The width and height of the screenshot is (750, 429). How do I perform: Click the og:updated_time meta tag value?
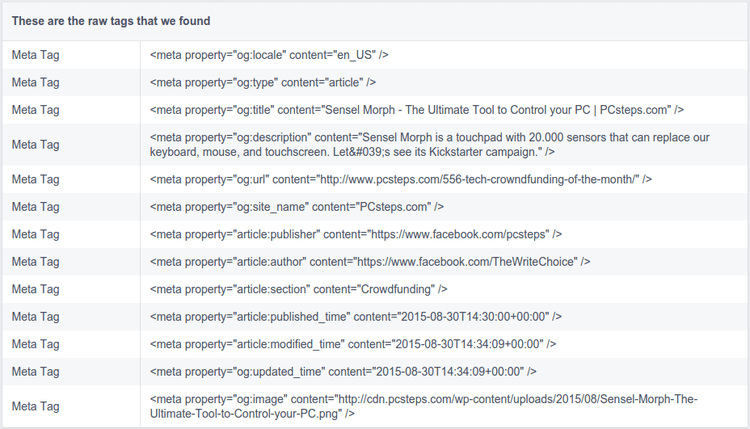(x=343, y=372)
